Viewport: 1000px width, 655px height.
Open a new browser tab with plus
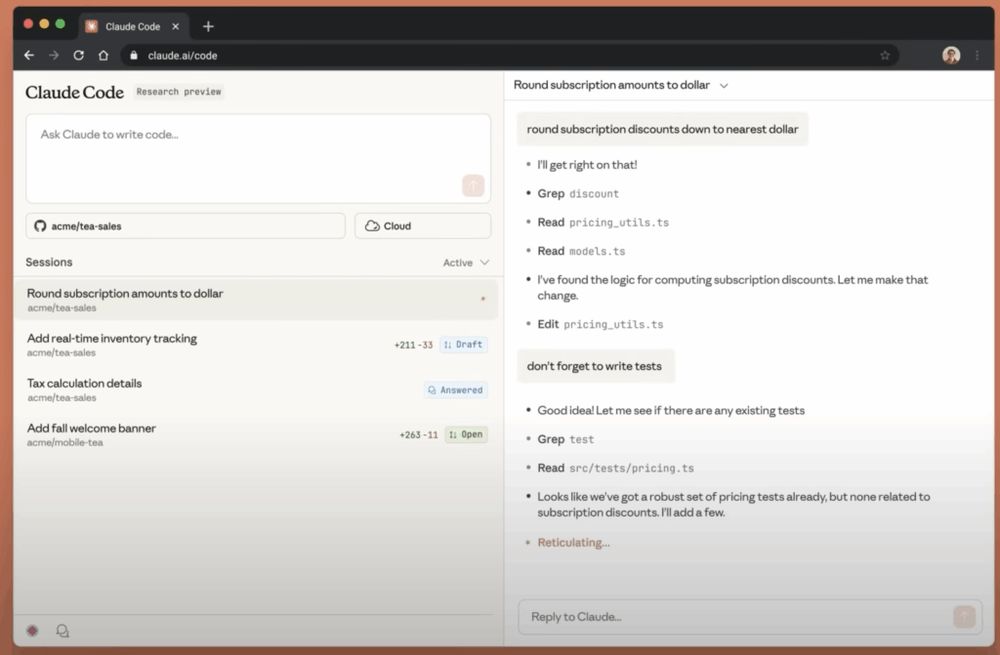pos(208,26)
